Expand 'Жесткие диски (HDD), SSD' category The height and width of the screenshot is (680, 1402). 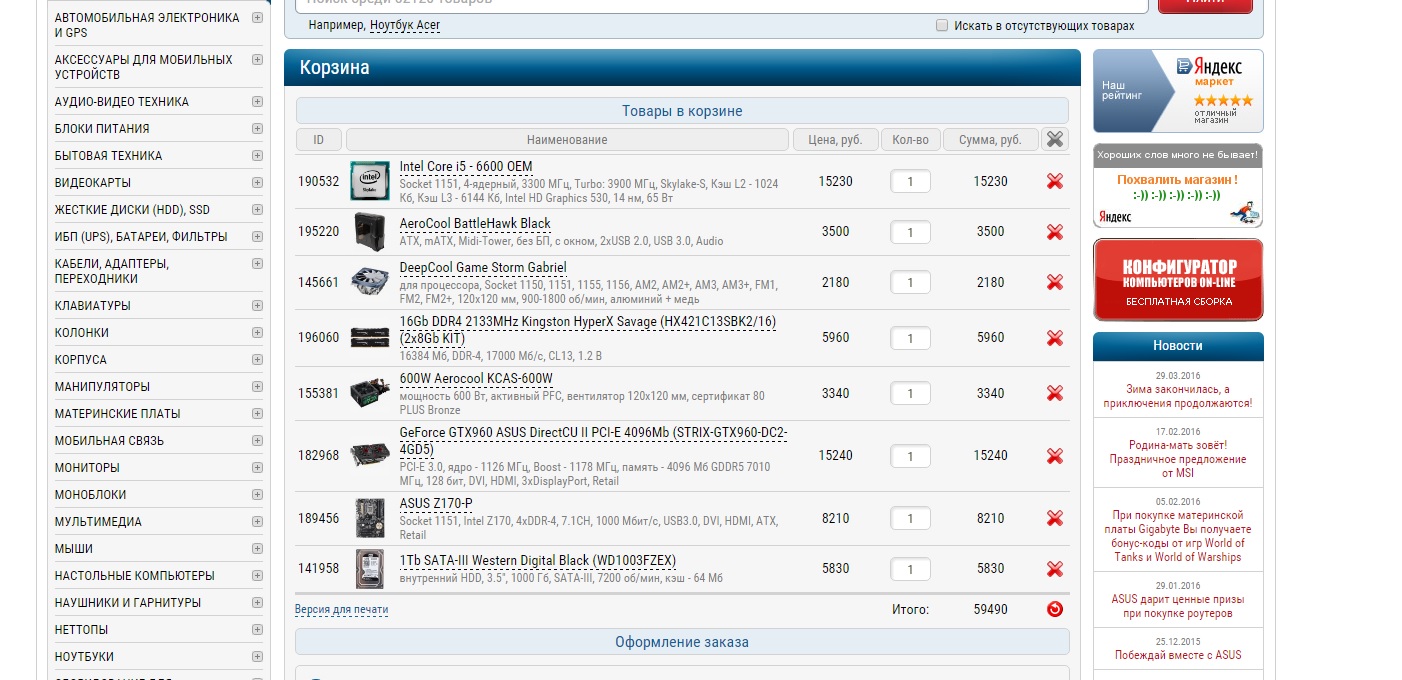tap(257, 210)
